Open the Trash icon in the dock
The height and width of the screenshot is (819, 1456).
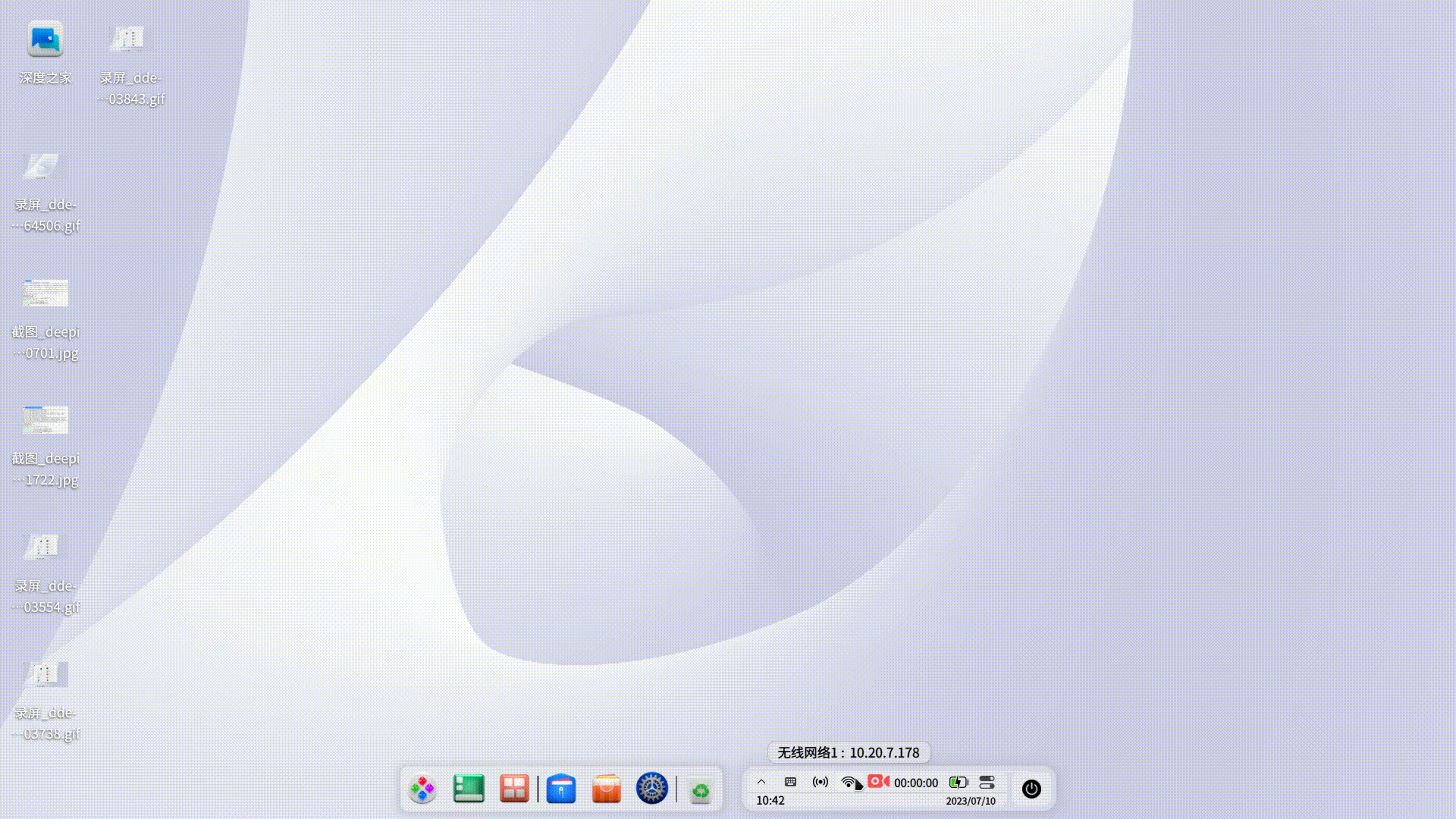(699, 789)
